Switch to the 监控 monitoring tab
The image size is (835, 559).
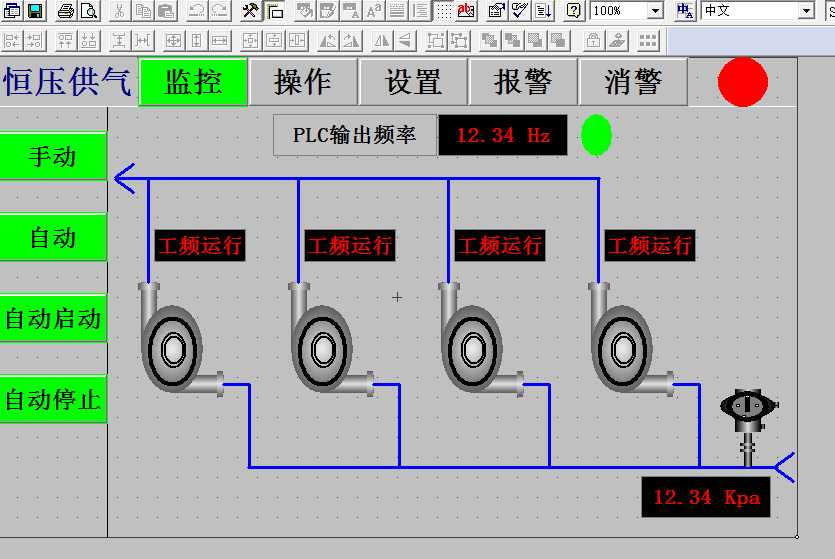[193, 82]
